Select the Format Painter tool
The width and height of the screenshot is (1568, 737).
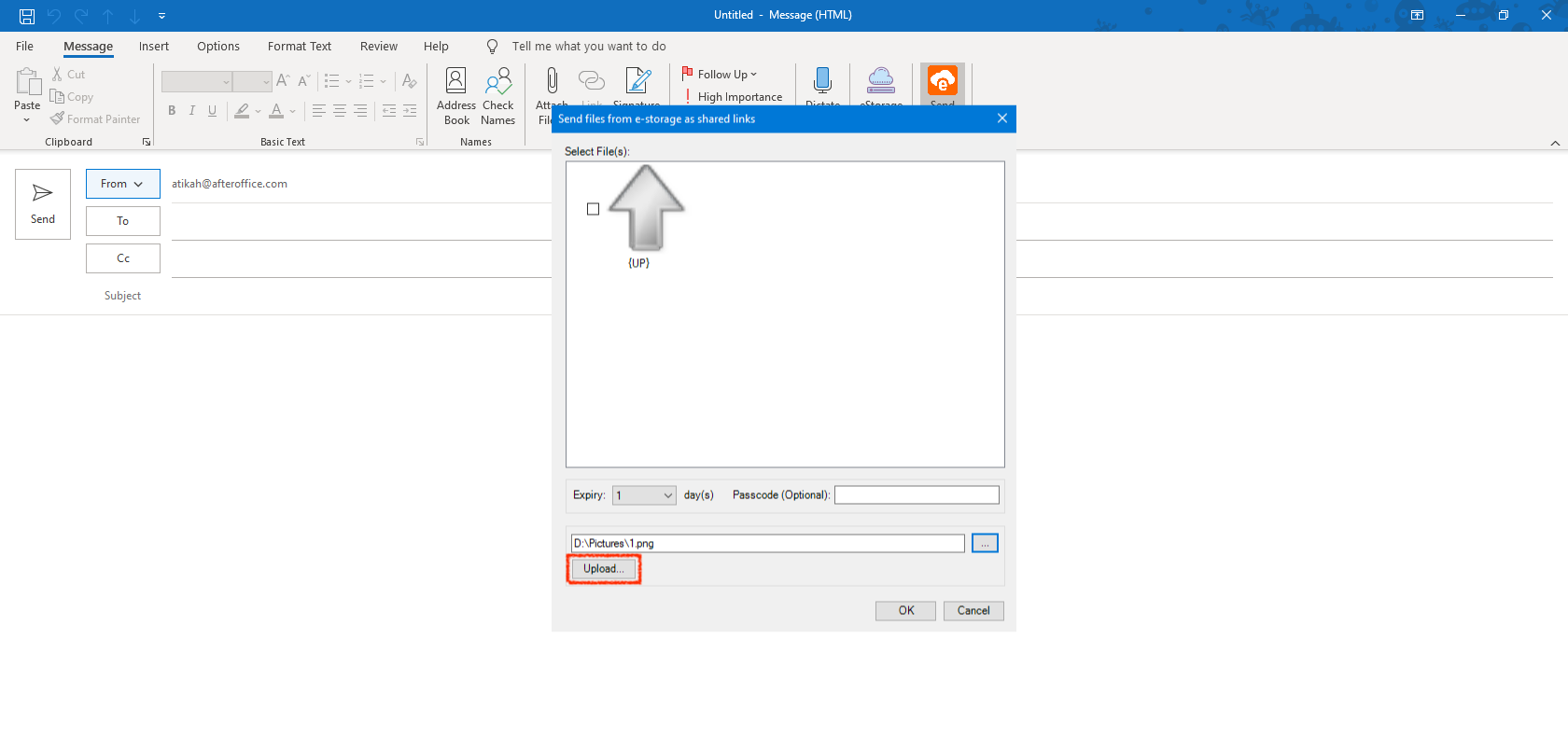point(95,119)
